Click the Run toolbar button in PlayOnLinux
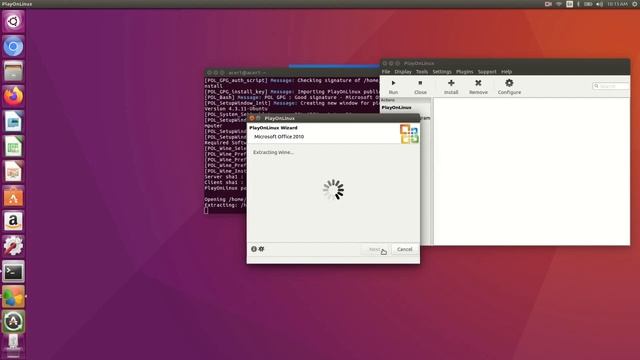This screenshot has width=640, height=360. (x=393, y=87)
